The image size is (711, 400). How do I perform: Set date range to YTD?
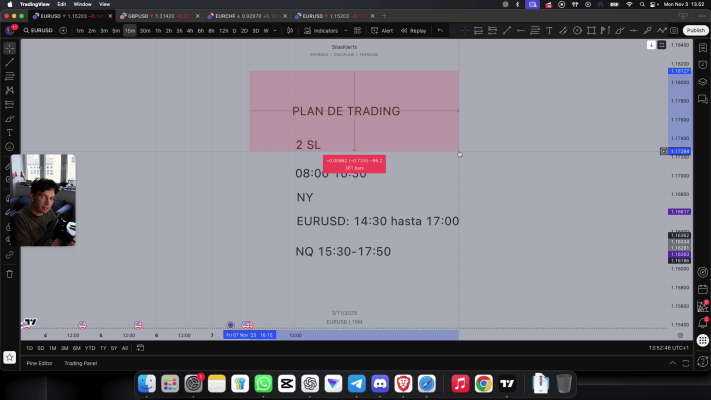[90, 348]
